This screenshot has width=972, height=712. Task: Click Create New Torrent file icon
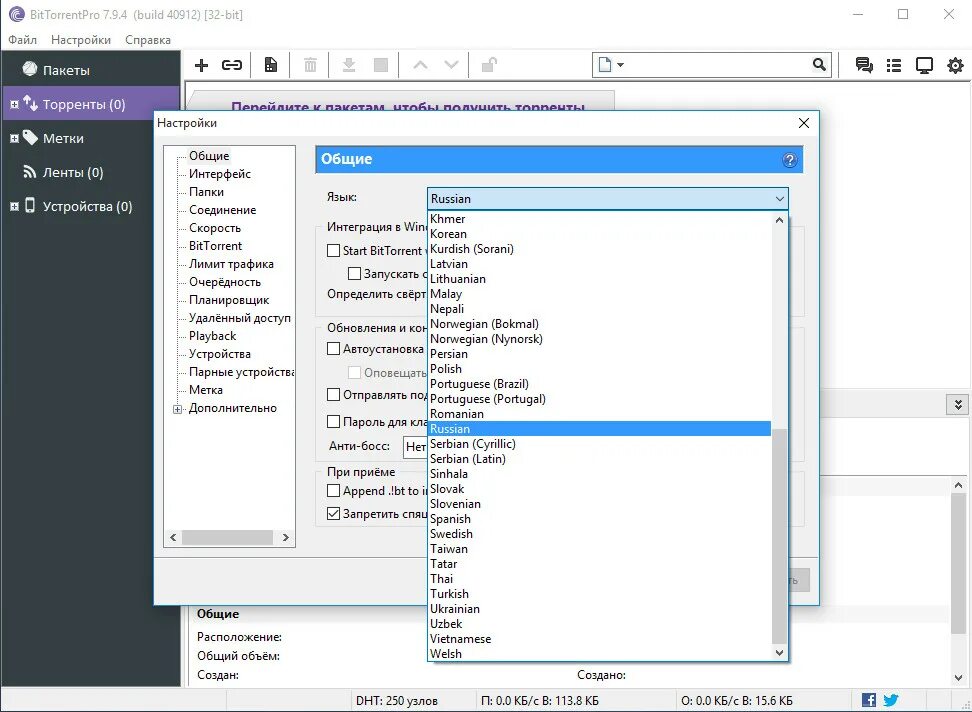click(x=271, y=65)
